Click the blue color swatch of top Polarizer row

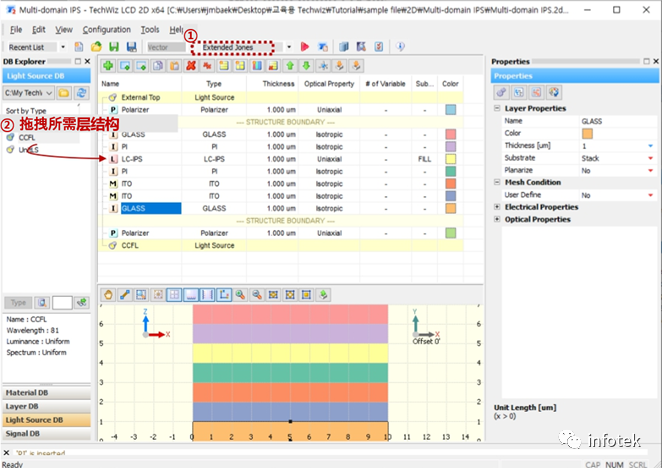(x=450, y=110)
